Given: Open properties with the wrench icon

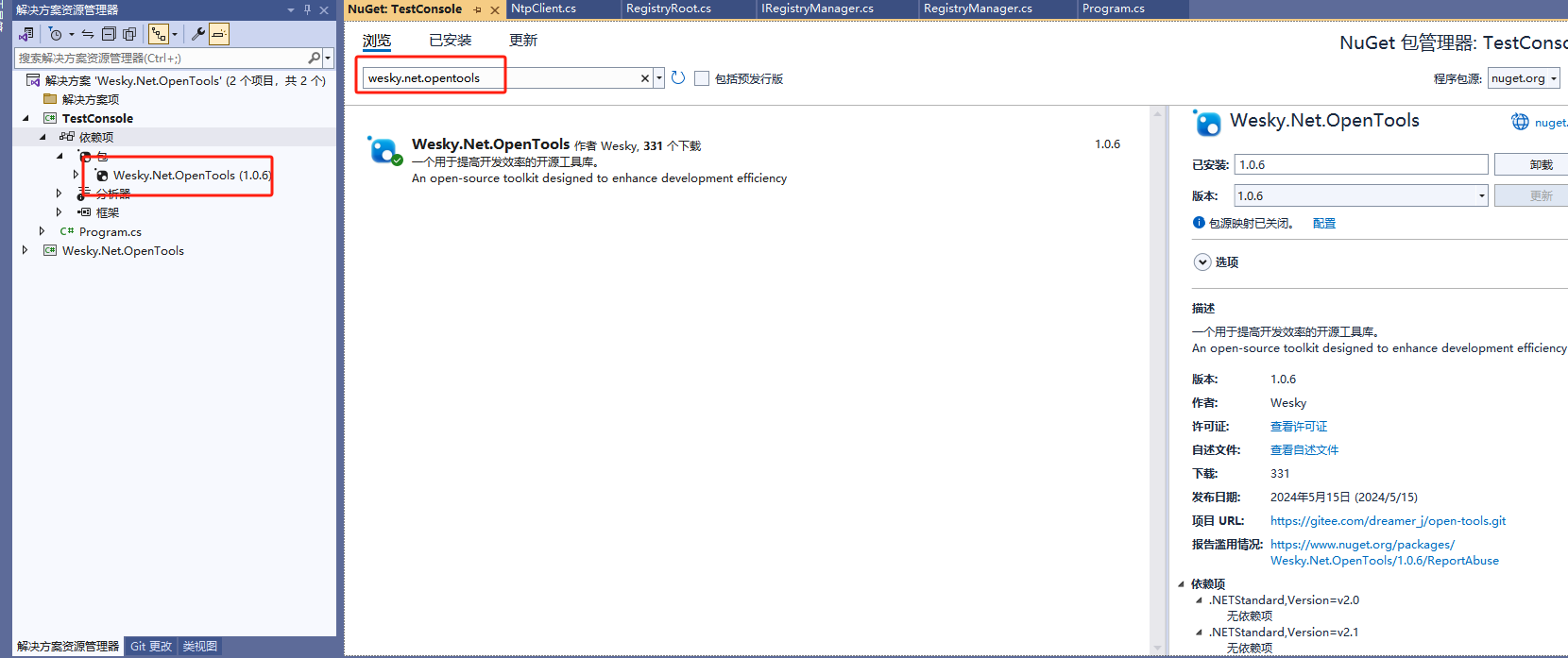Looking at the screenshot, I should 198,34.
